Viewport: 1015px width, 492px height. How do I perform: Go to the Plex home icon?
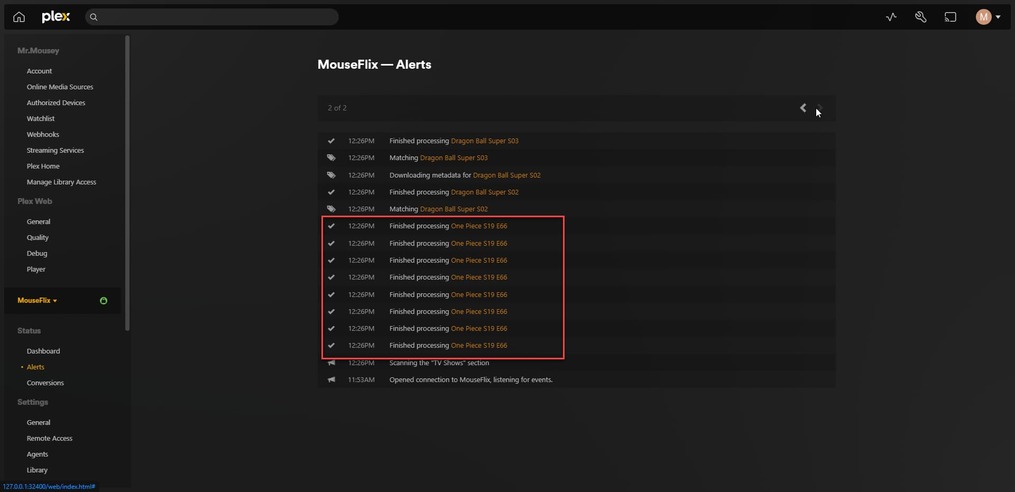coord(19,17)
